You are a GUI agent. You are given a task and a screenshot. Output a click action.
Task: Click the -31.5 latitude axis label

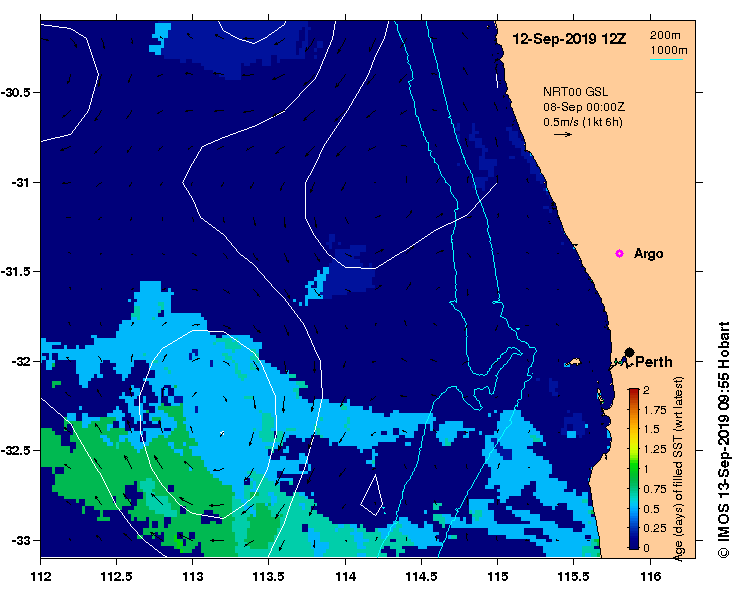click(15, 272)
